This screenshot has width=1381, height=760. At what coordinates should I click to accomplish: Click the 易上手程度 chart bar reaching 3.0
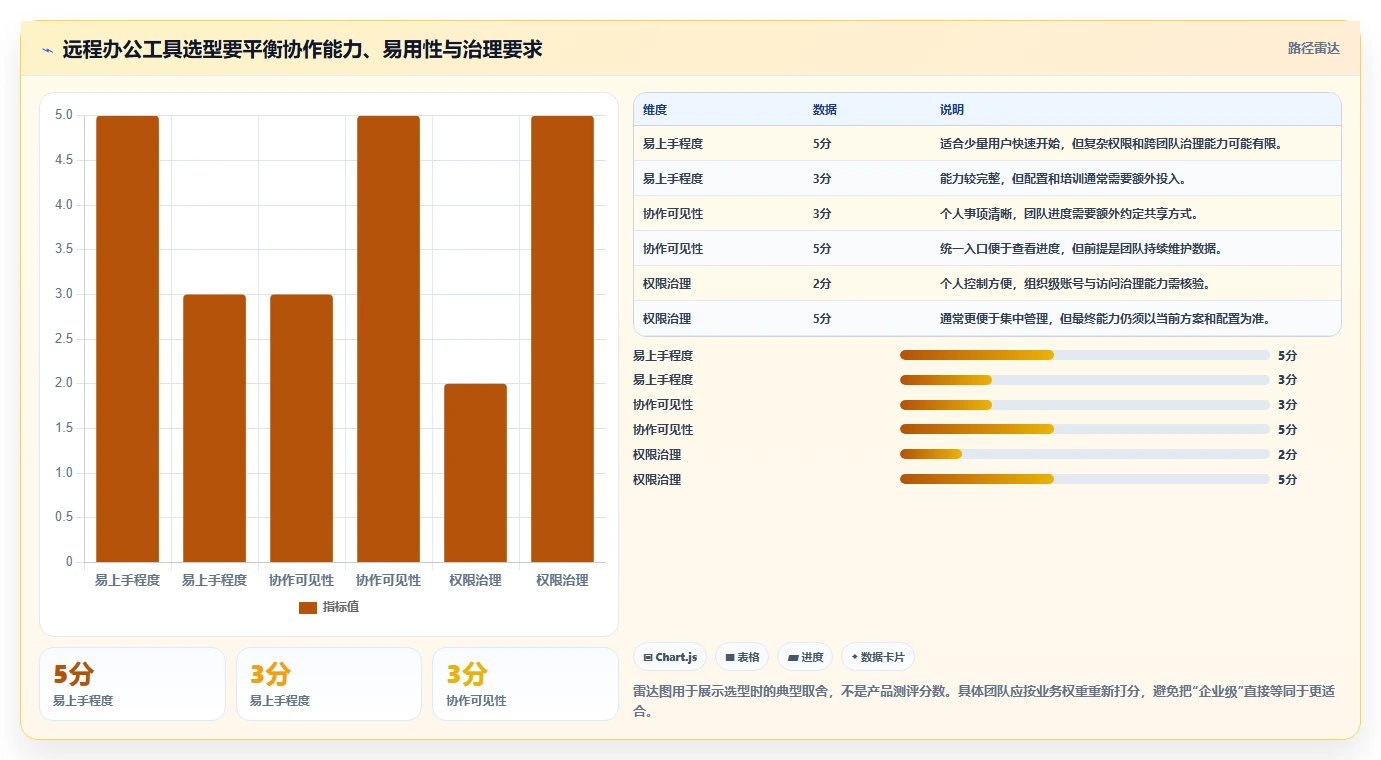point(214,428)
